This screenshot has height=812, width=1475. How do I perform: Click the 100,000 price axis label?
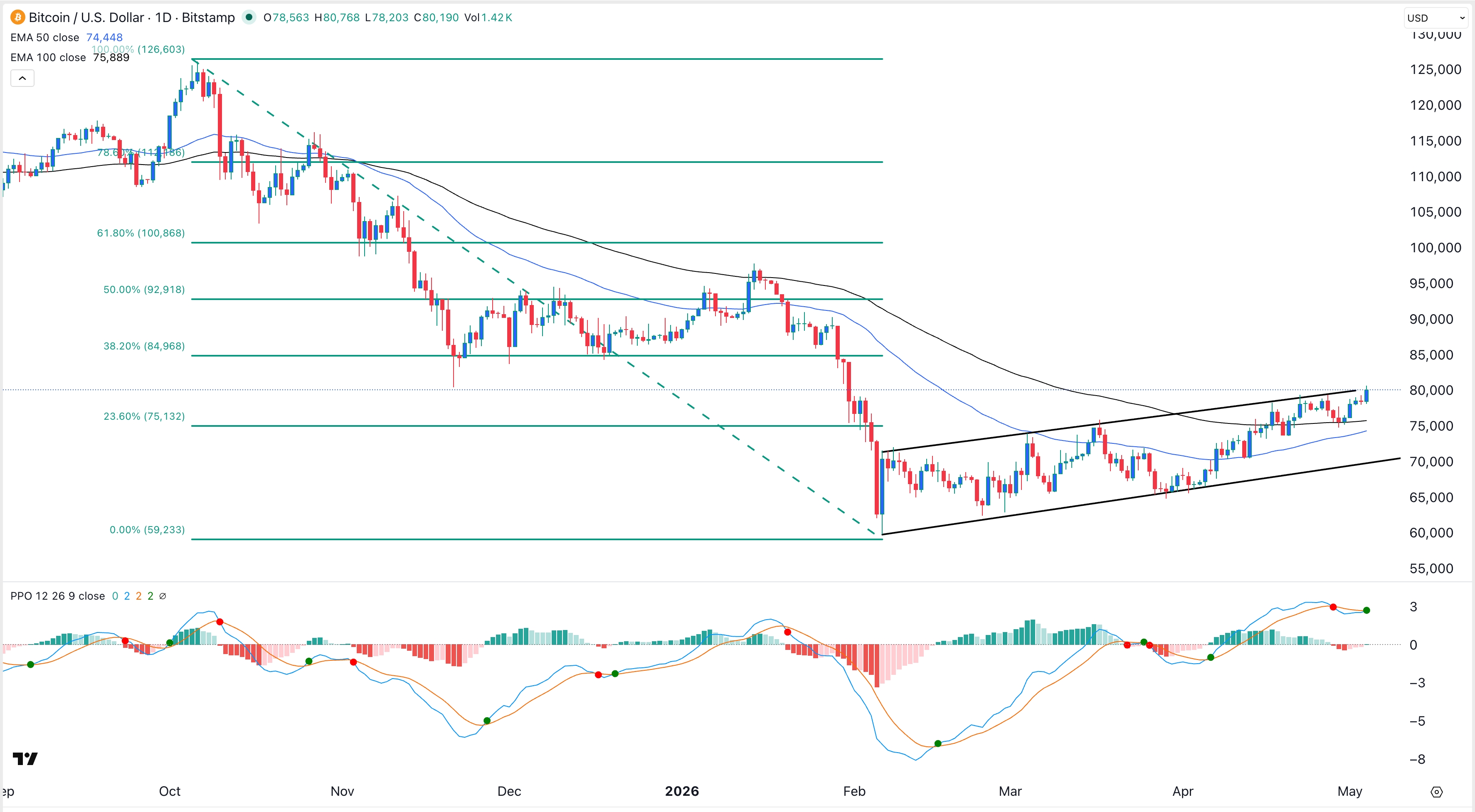pos(1435,249)
